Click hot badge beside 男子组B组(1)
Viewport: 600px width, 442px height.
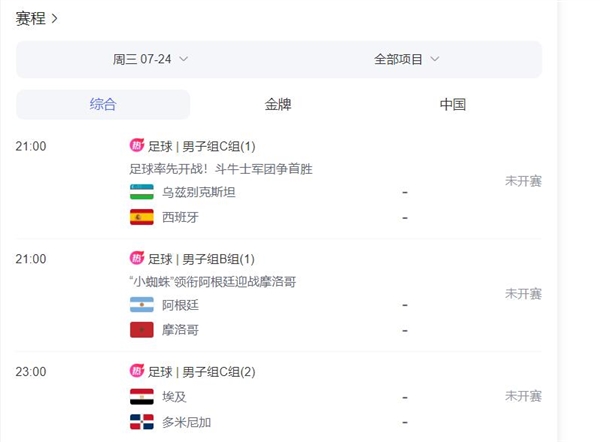pos(137,259)
